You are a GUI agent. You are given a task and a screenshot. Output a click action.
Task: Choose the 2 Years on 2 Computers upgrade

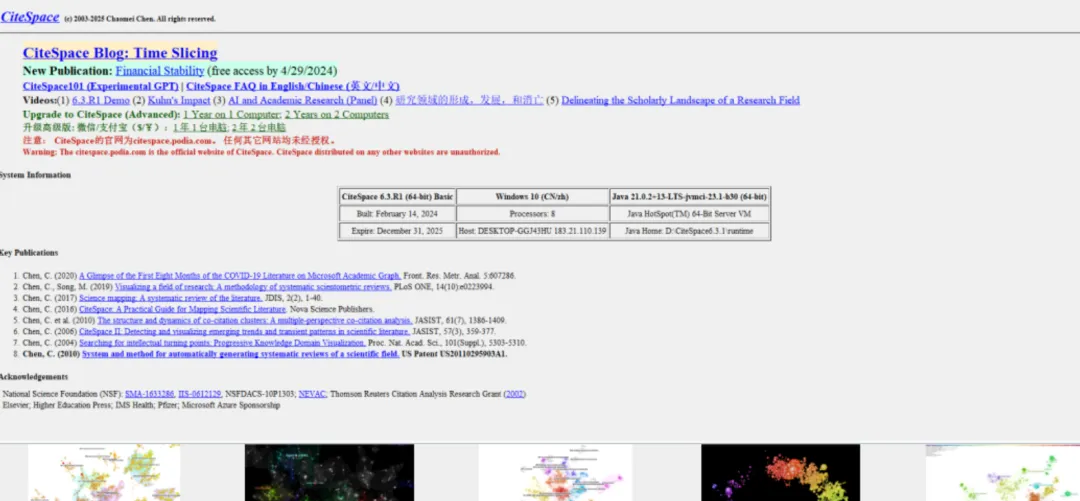[337, 114]
